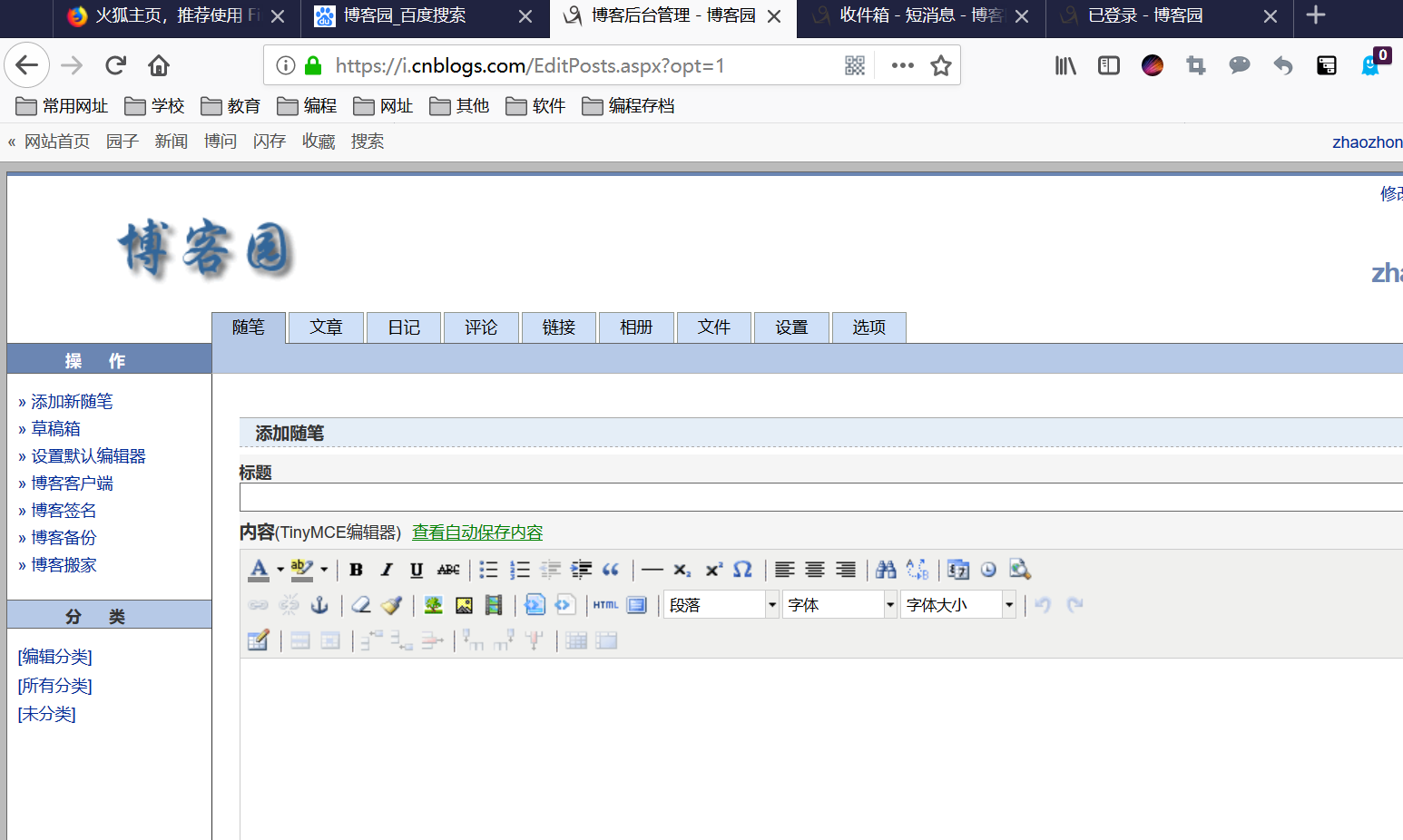The width and height of the screenshot is (1403, 840).
Task: Insert anchor in editor
Action: click(319, 605)
